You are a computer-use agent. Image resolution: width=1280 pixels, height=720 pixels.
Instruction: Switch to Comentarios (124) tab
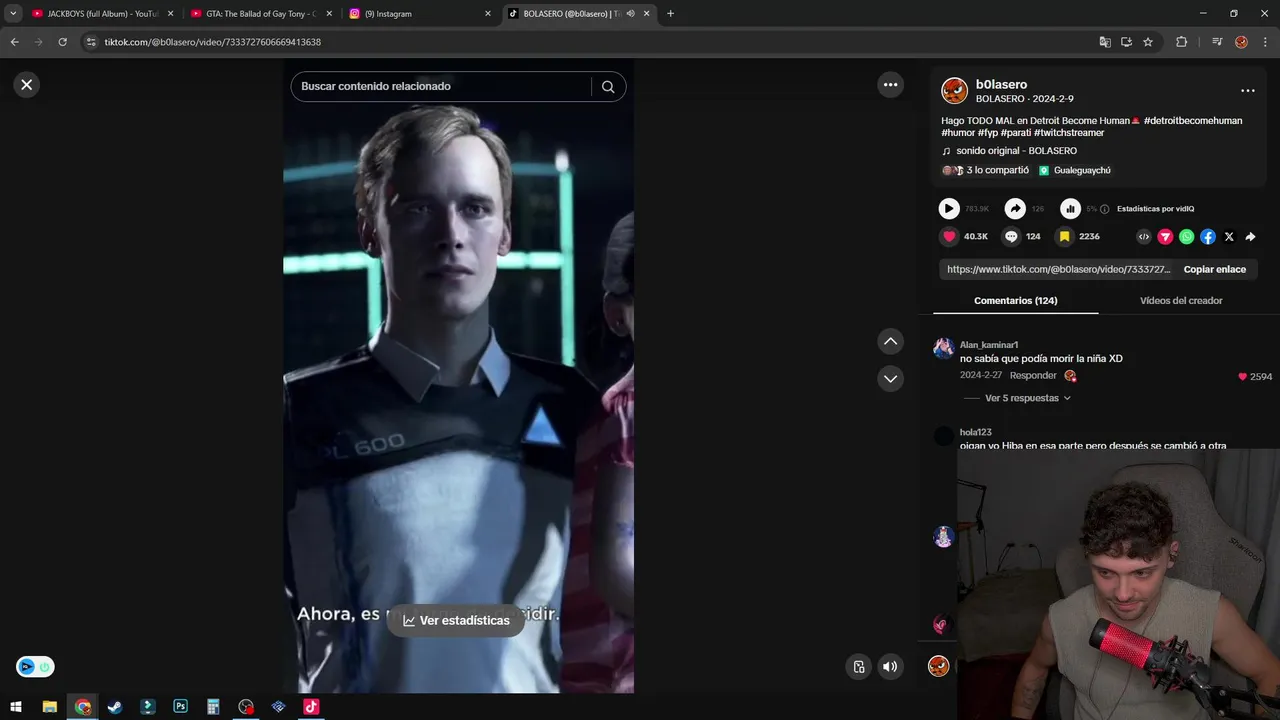pos(1016,301)
